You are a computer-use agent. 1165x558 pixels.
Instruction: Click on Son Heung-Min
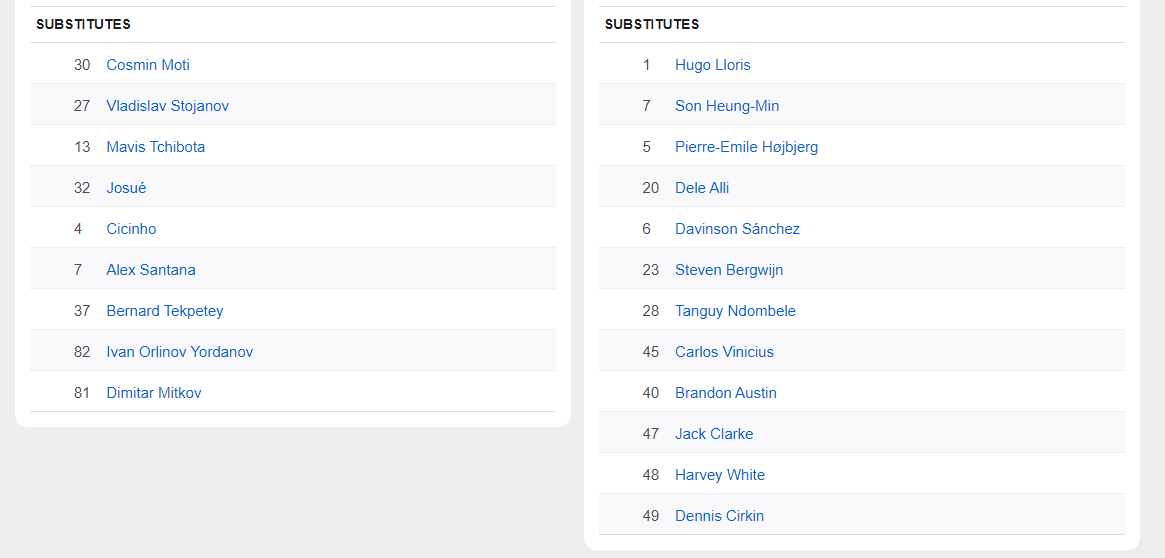[727, 106]
